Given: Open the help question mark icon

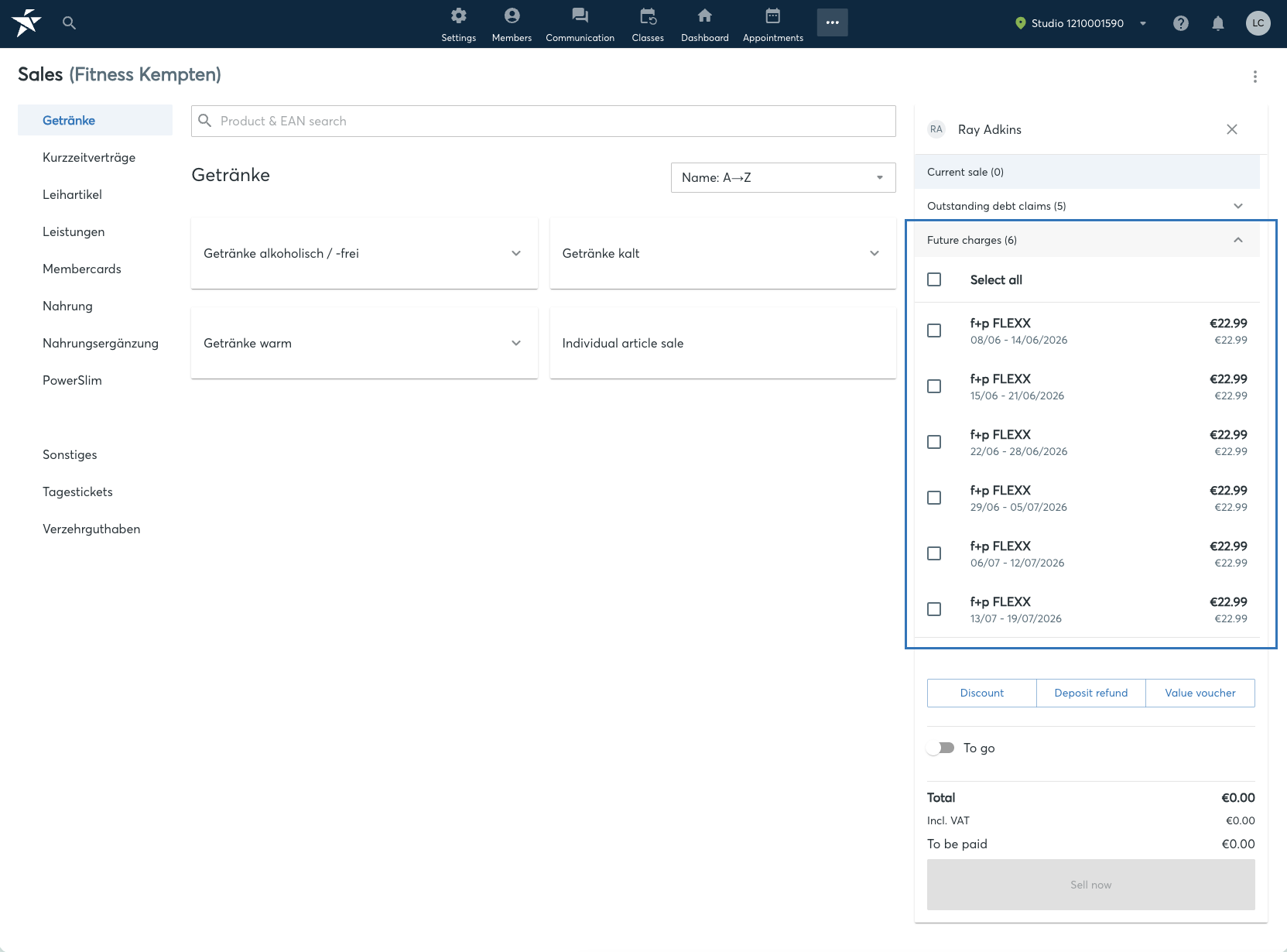Looking at the screenshot, I should pyautogui.click(x=1180, y=23).
